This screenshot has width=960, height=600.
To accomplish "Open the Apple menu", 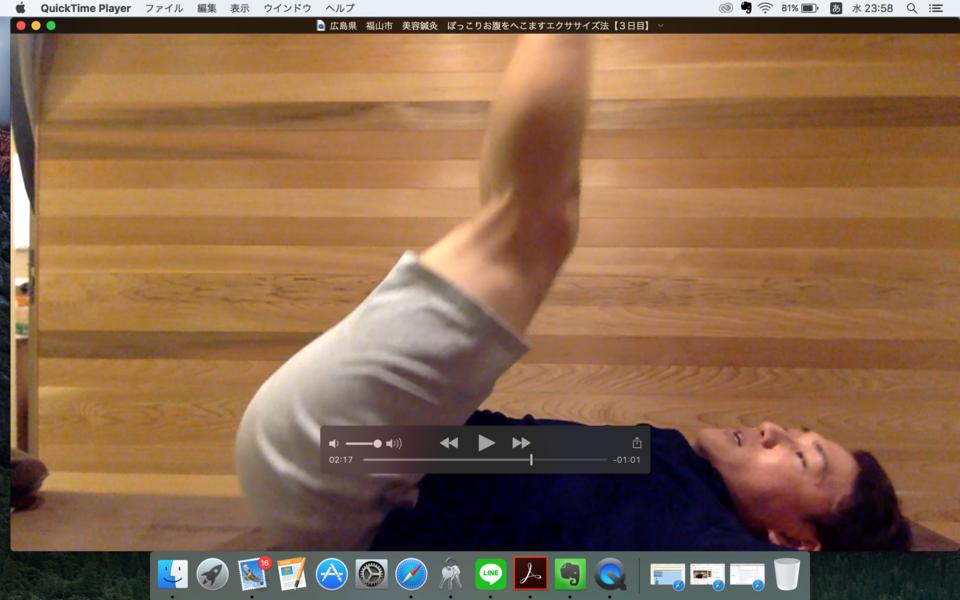I will click(x=20, y=8).
